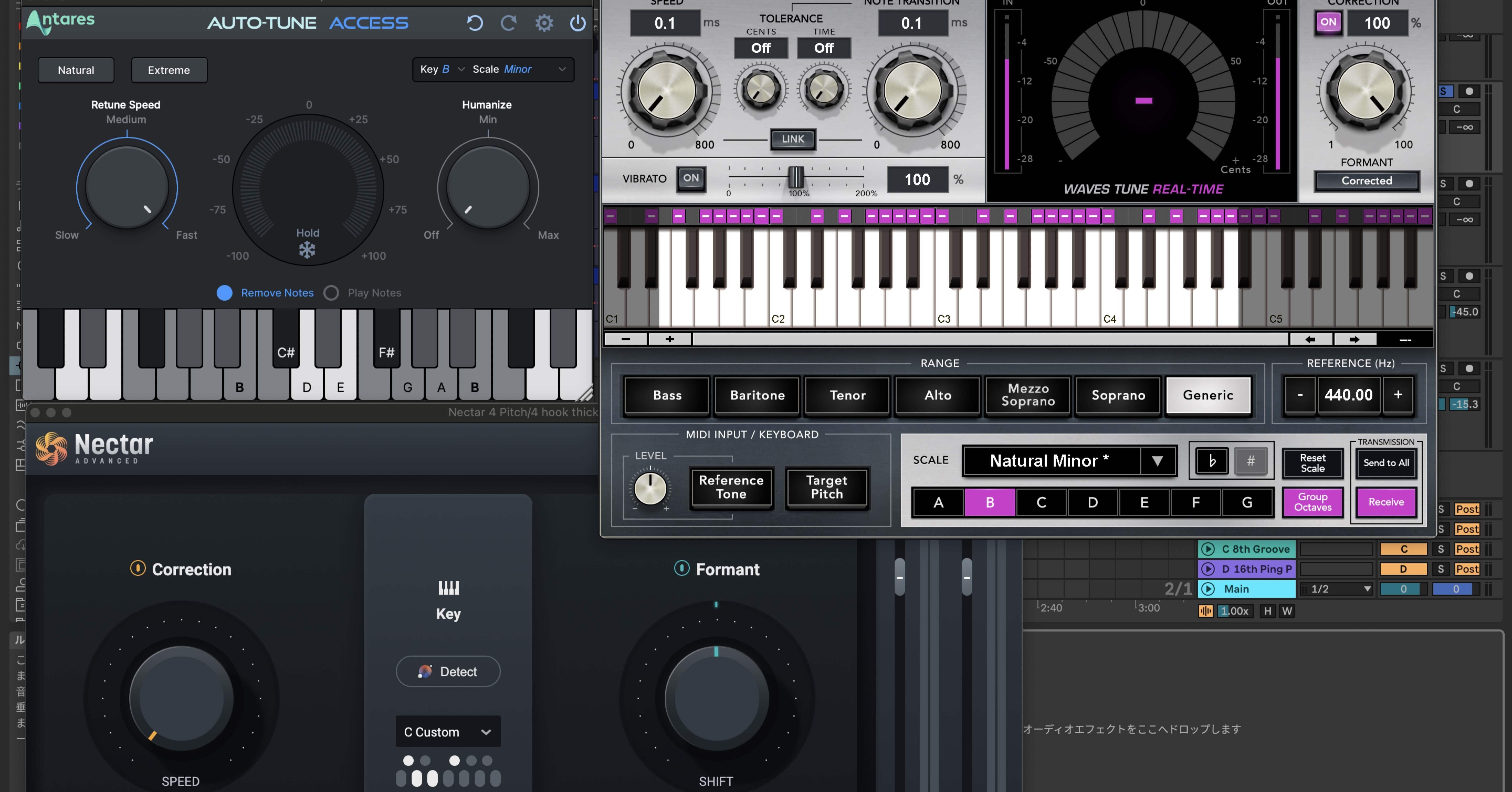
Task: Click the tolerance Cents Off value
Action: click(761, 48)
